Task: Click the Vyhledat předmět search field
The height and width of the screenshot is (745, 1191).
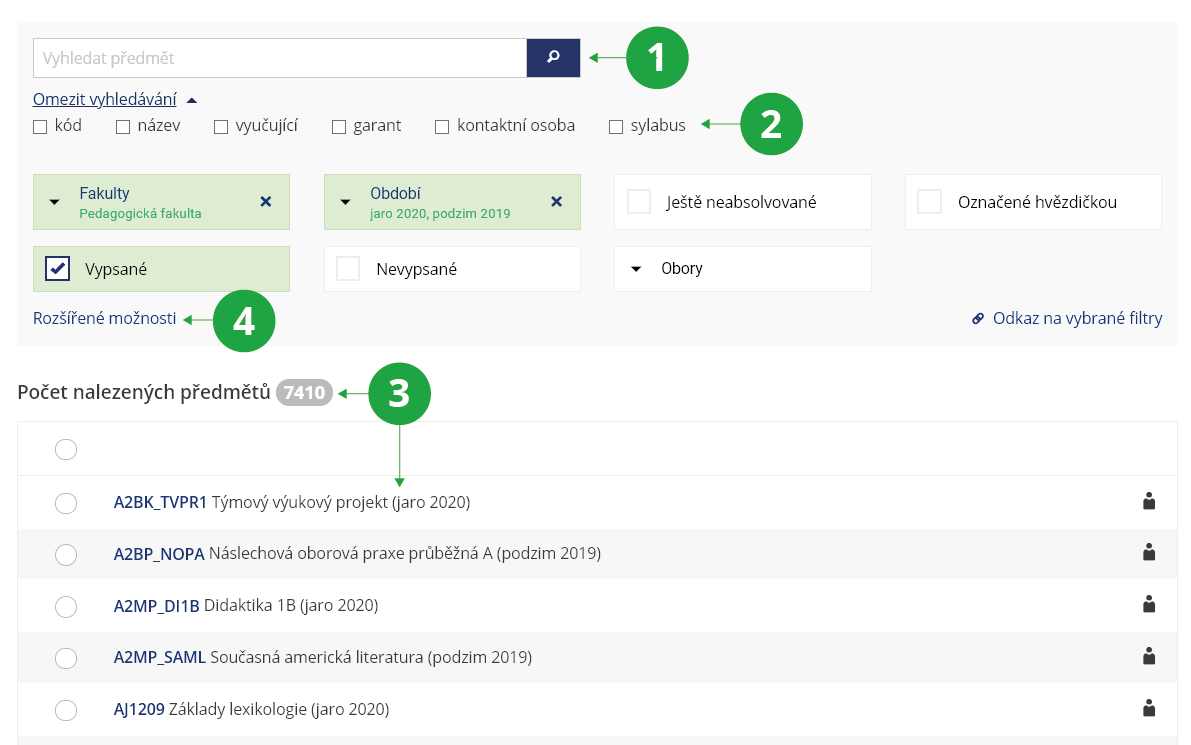Action: (x=280, y=58)
